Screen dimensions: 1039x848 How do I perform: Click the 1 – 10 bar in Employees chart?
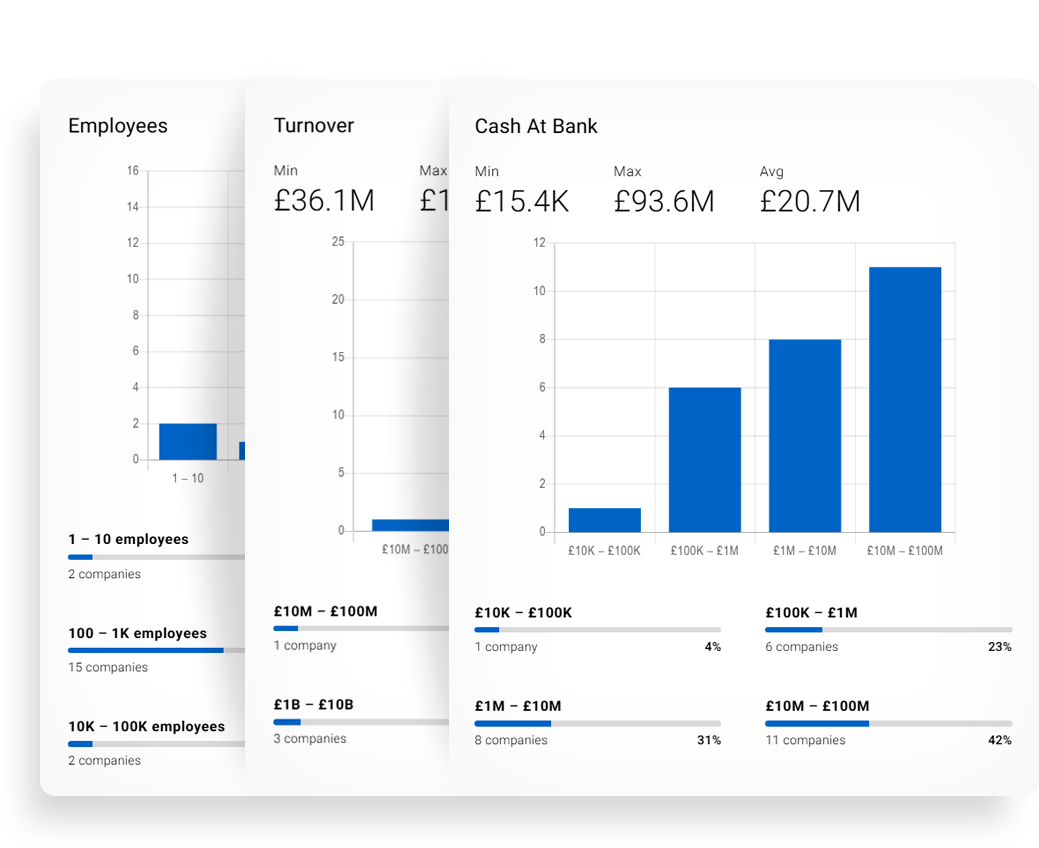187,442
